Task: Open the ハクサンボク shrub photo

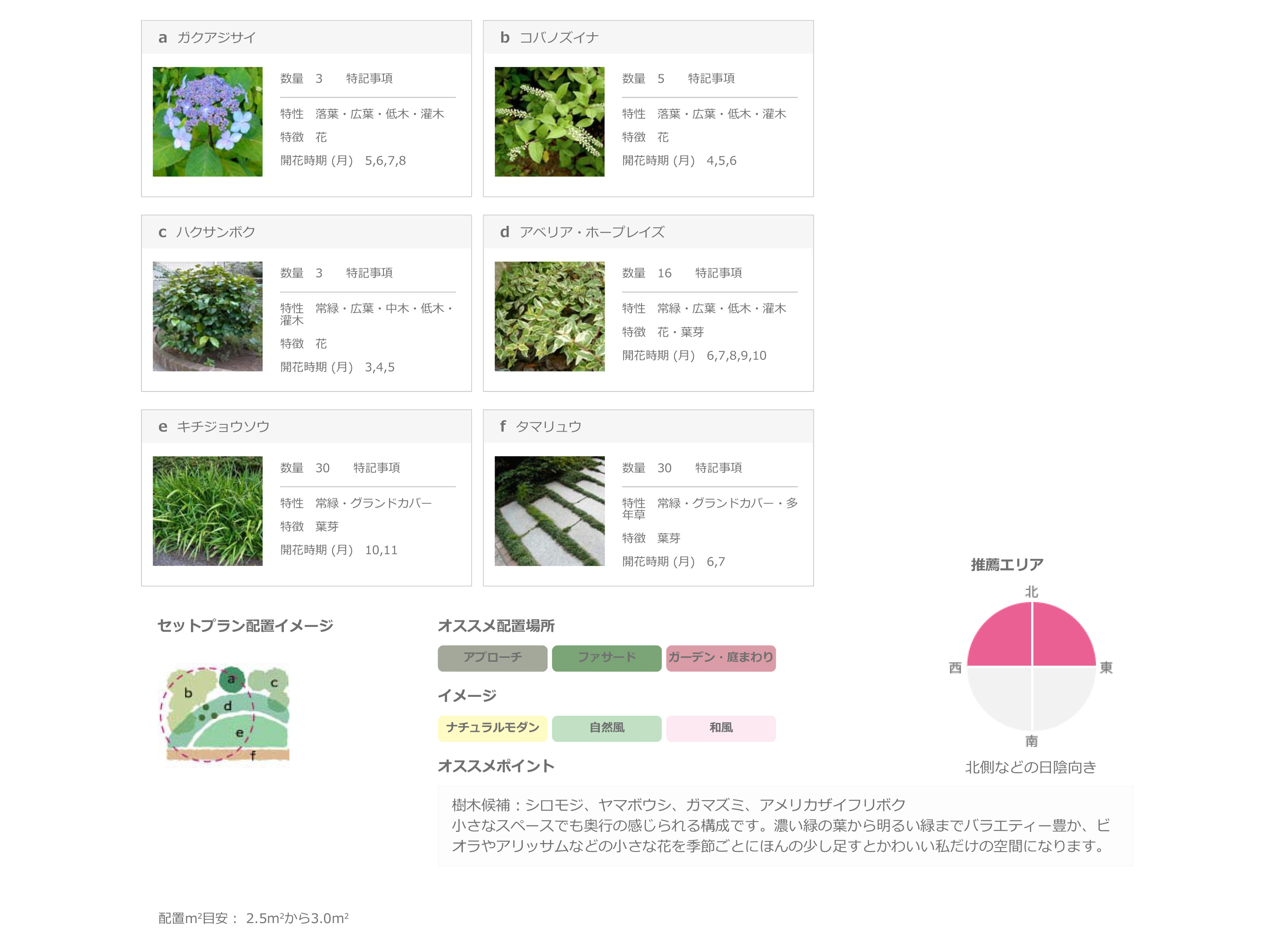Action: tap(207, 316)
